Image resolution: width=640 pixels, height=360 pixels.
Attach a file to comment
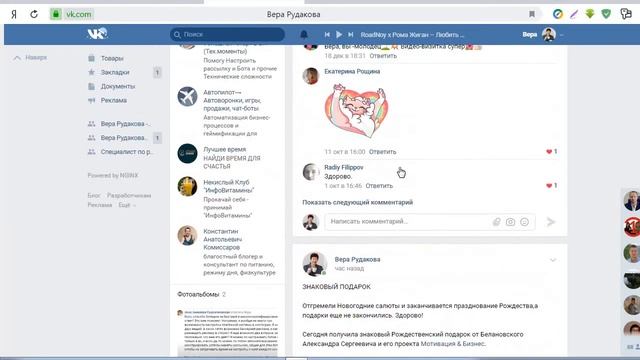coord(496,222)
